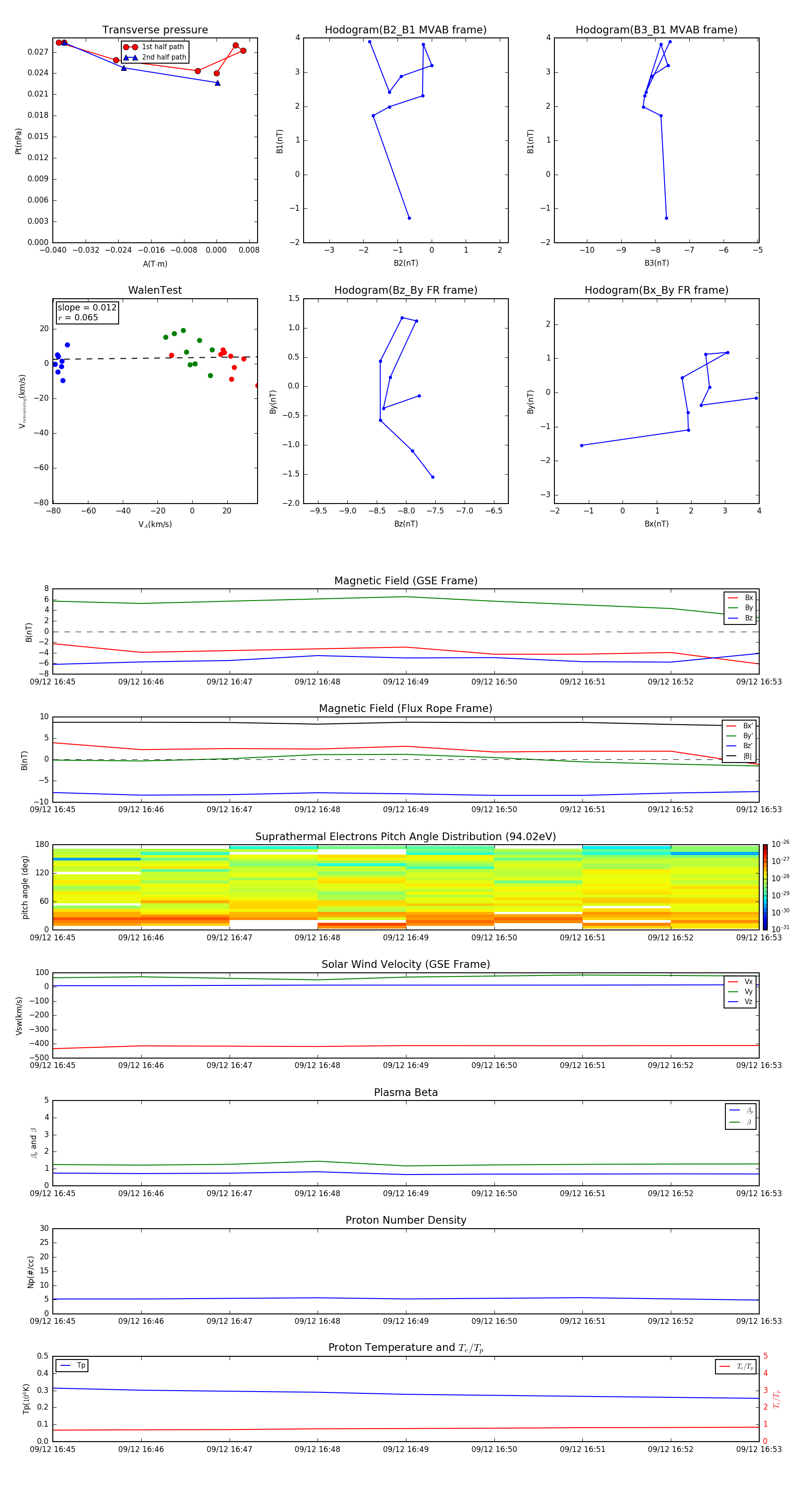The width and height of the screenshot is (812, 1489).
Task: Click the 'Magnetic Field (Flux Rope Frame)' title
Action: click(x=405, y=708)
